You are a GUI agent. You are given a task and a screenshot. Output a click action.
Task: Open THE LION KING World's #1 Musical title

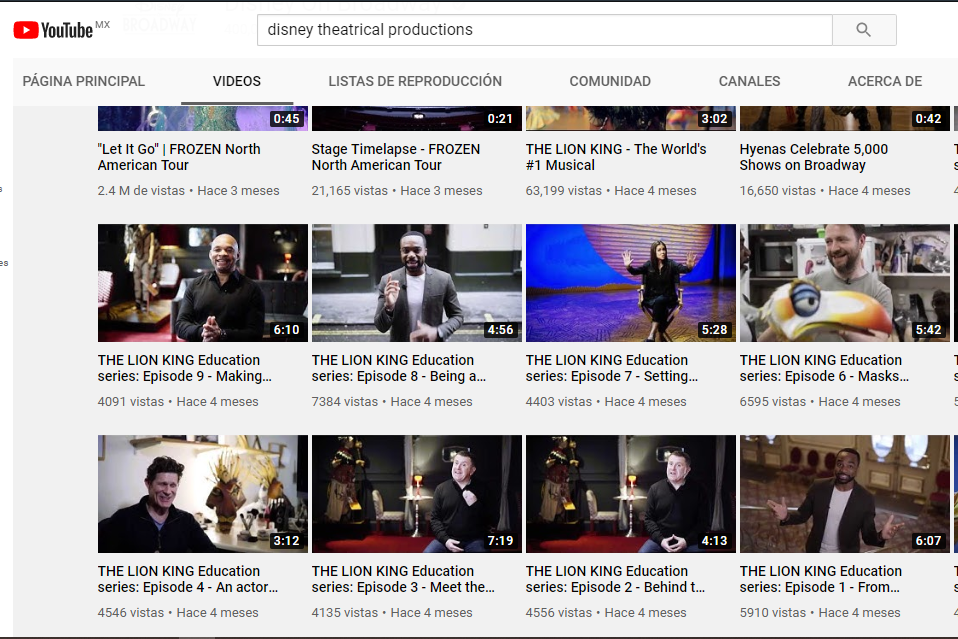pos(616,157)
